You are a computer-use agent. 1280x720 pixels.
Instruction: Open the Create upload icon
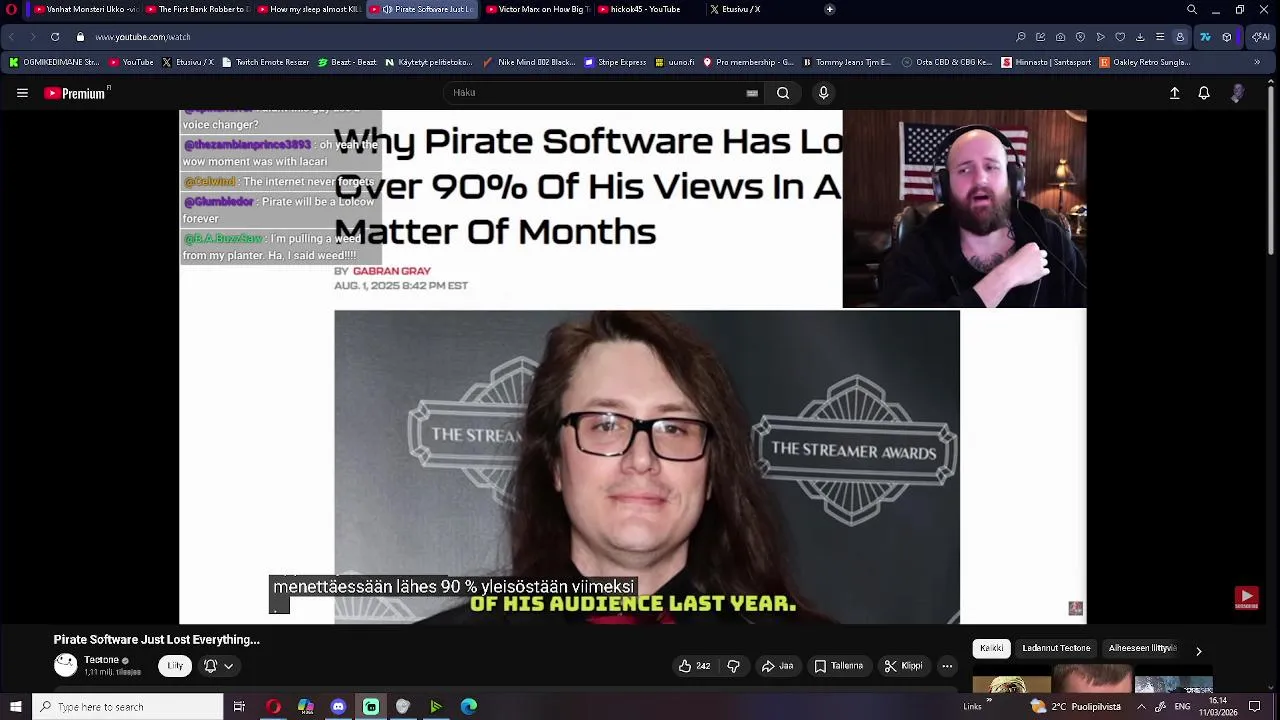(x=1175, y=93)
